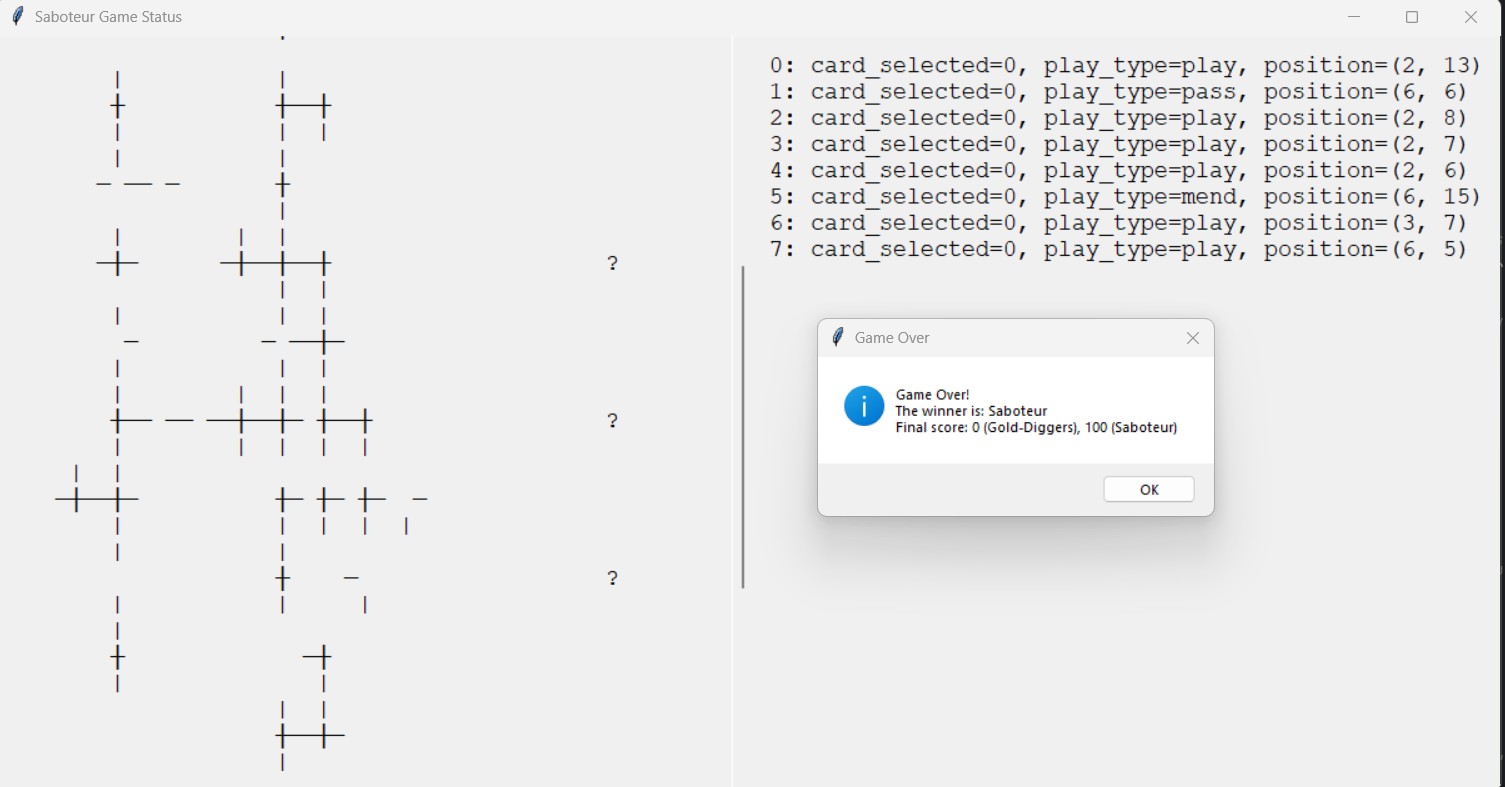Click the Final score message line
Screen dimensions: 1505x787
pyautogui.click(x=1036, y=428)
